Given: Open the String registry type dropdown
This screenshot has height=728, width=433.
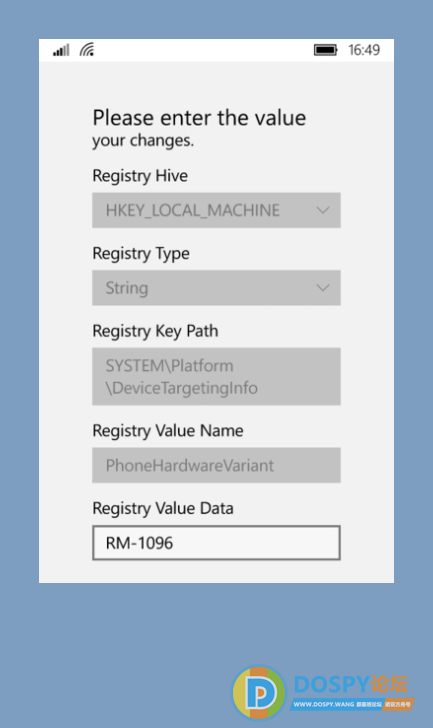Looking at the screenshot, I should 216,288.
